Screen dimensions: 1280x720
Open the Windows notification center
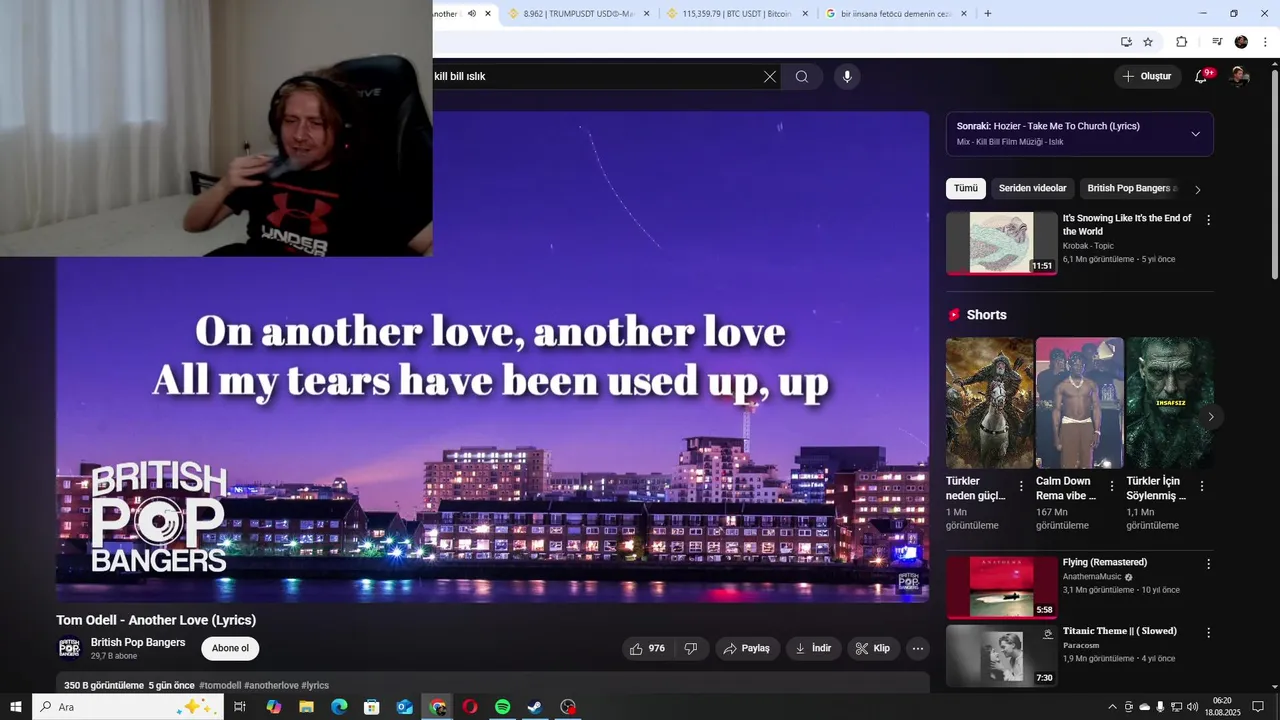[1258, 707]
